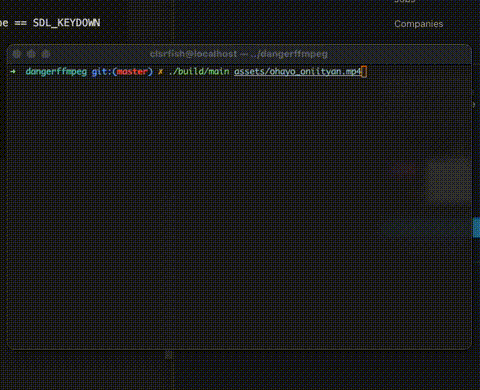
Task: Click the green prompt arrow
Action: 13,72
